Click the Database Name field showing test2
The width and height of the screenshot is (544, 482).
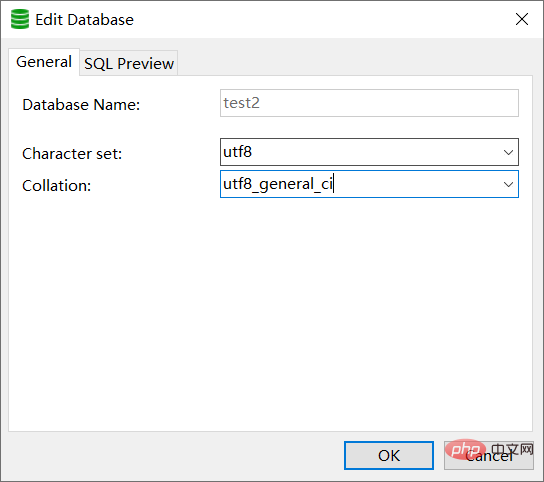369,103
